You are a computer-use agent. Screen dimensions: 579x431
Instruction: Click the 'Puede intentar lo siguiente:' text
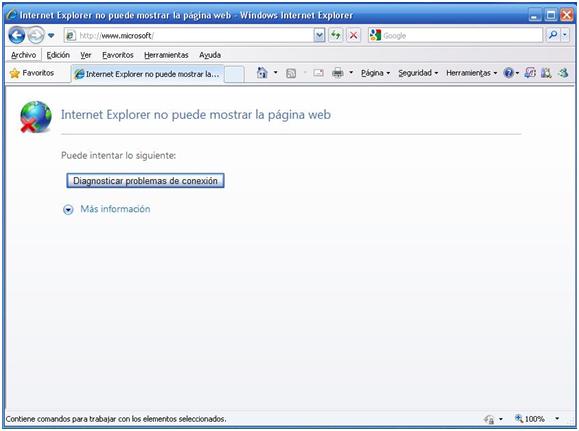tap(119, 155)
